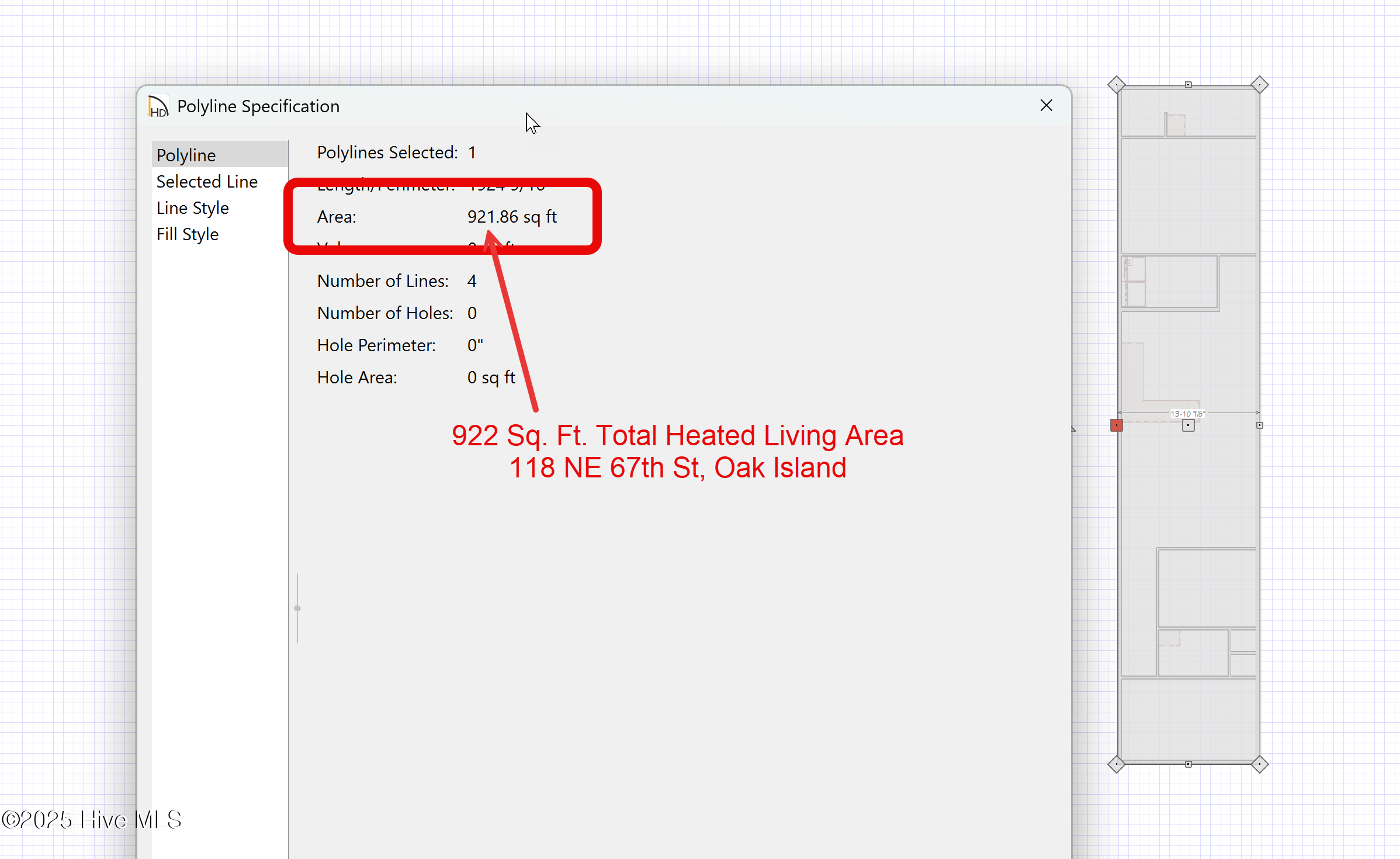Click the top-left corner diamond handle of polyline
Viewport: 1400px width, 859px height.
point(1116,85)
